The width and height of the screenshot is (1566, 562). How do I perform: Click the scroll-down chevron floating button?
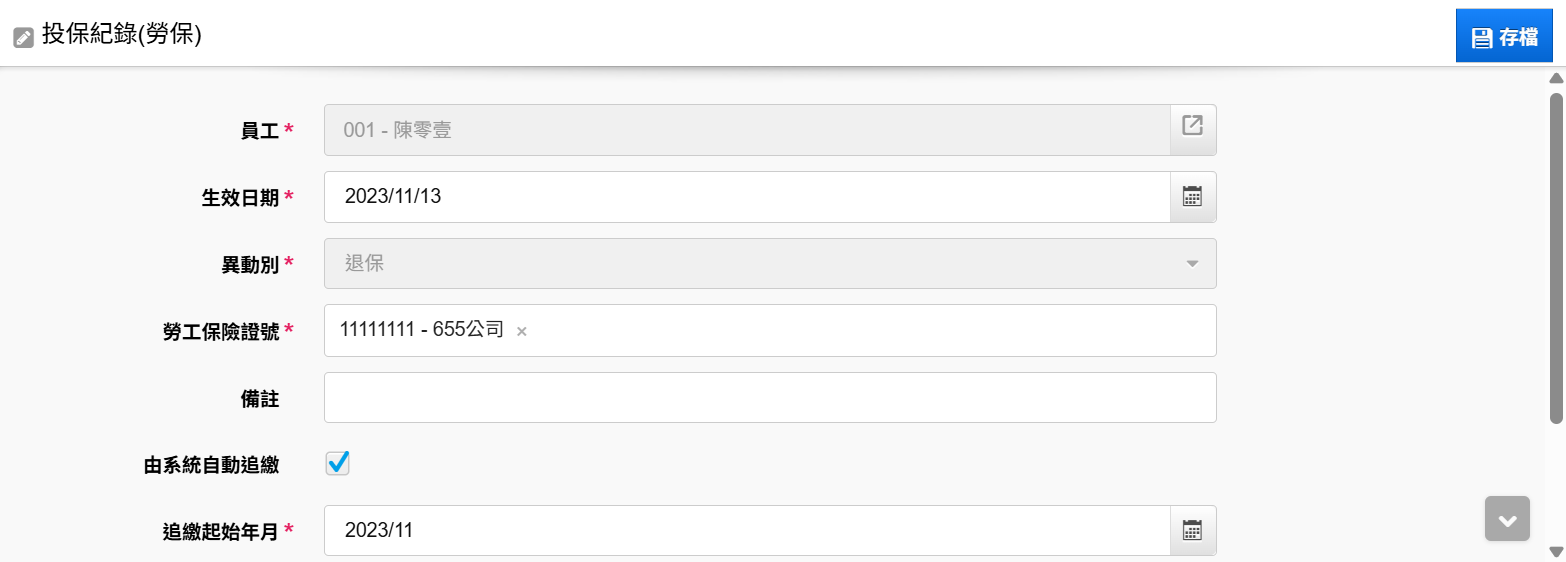pyautogui.click(x=1507, y=519)
